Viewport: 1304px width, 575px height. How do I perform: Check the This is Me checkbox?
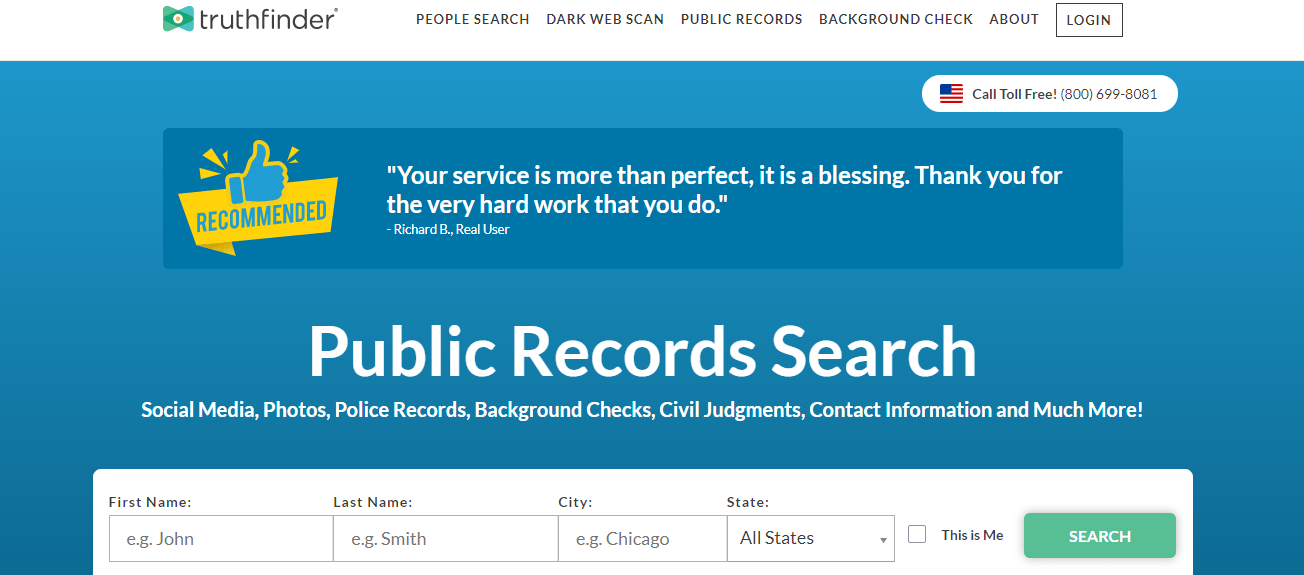[917, 534]
